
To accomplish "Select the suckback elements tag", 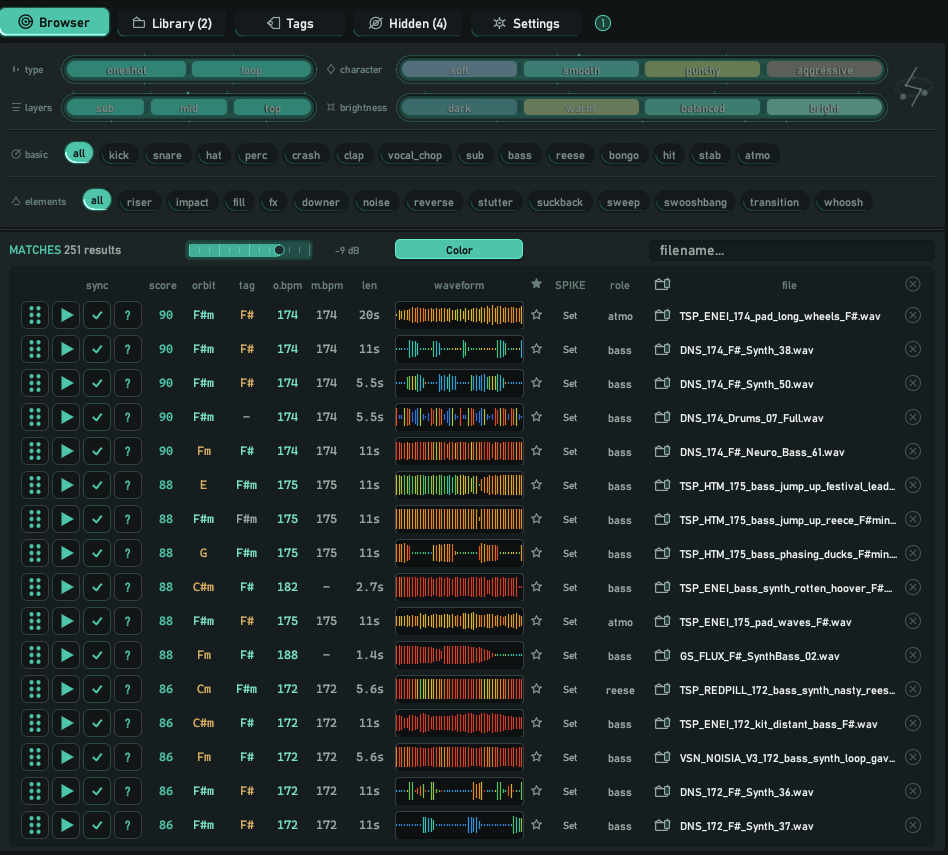I will click(560, 202).
